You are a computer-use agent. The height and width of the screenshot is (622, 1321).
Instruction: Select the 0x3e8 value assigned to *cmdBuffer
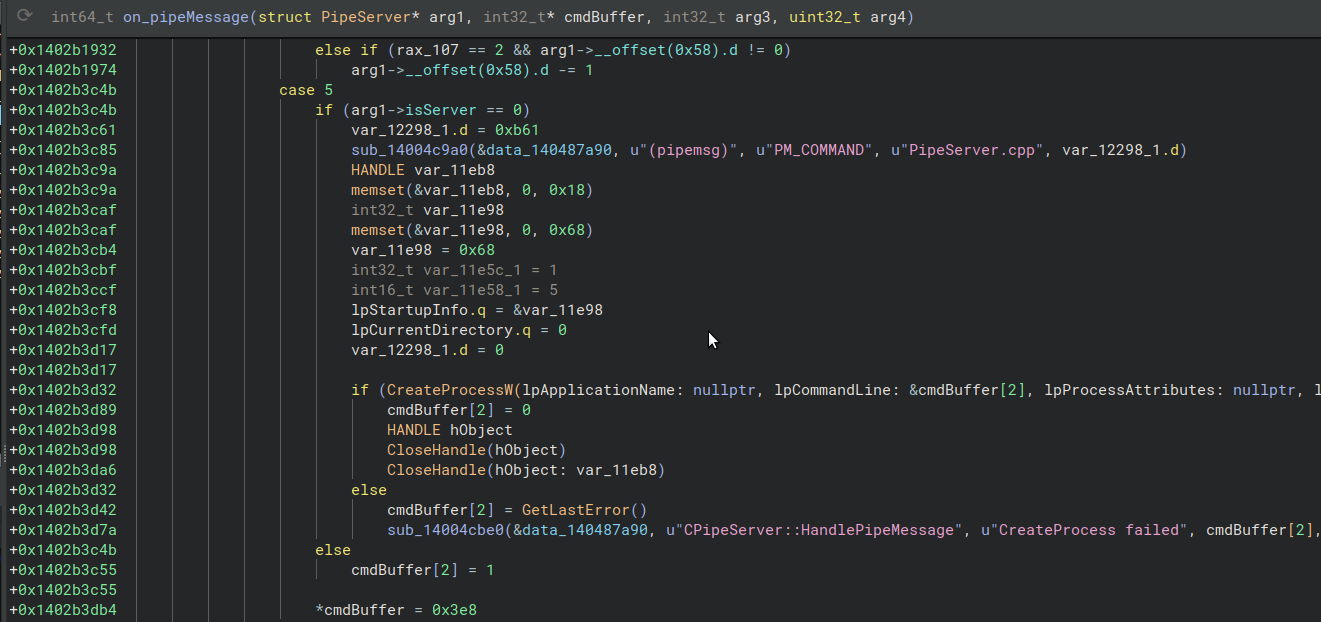tap(454, 610)
